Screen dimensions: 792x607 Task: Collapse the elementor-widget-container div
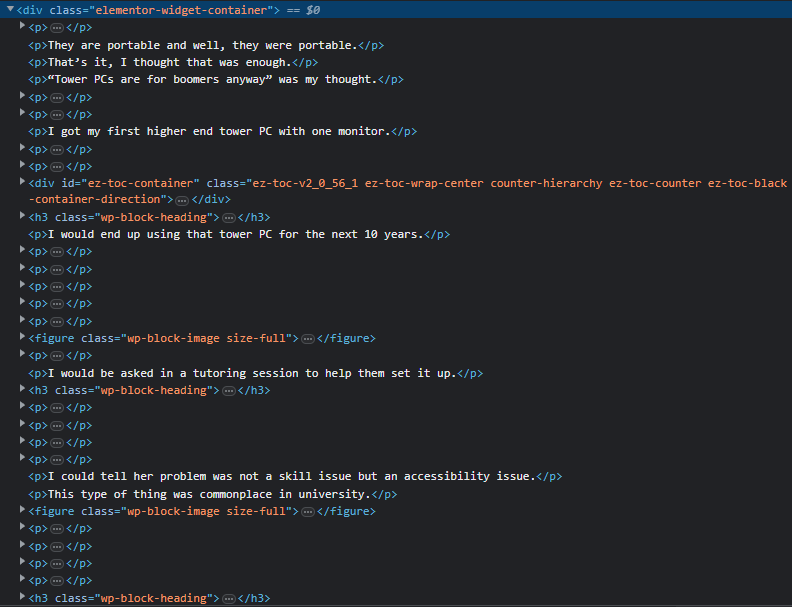click(x=10, y=9)
